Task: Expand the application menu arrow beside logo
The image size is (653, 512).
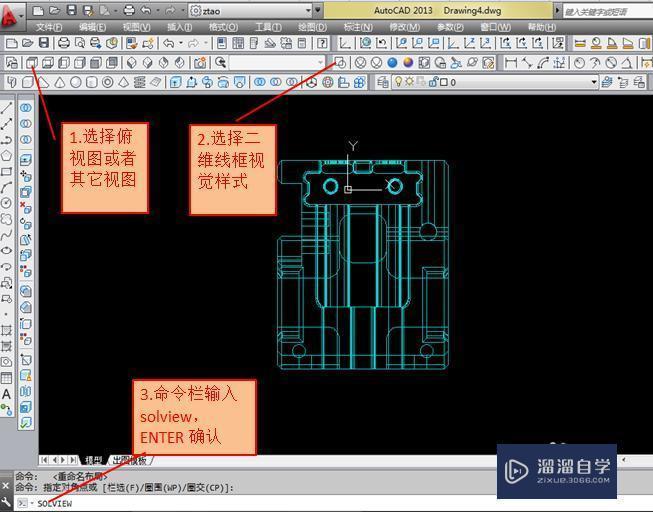Action: pos(20,17)
